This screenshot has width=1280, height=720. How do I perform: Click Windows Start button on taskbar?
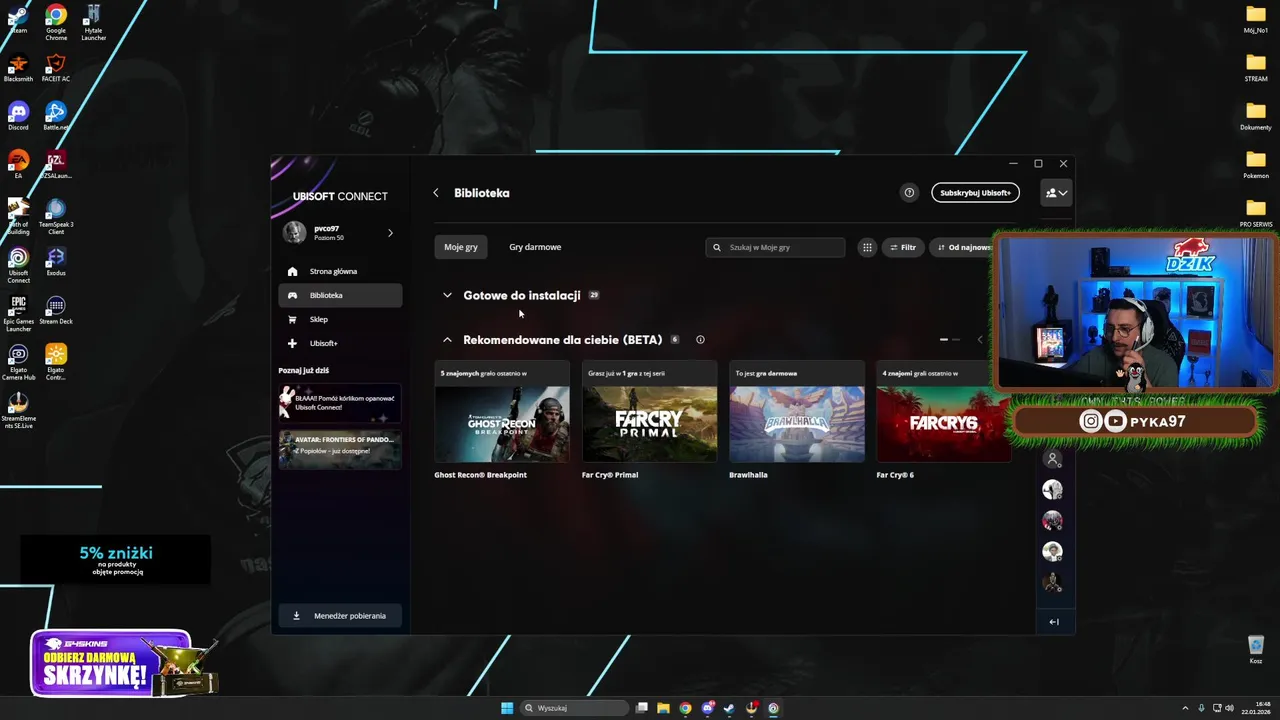507,708
